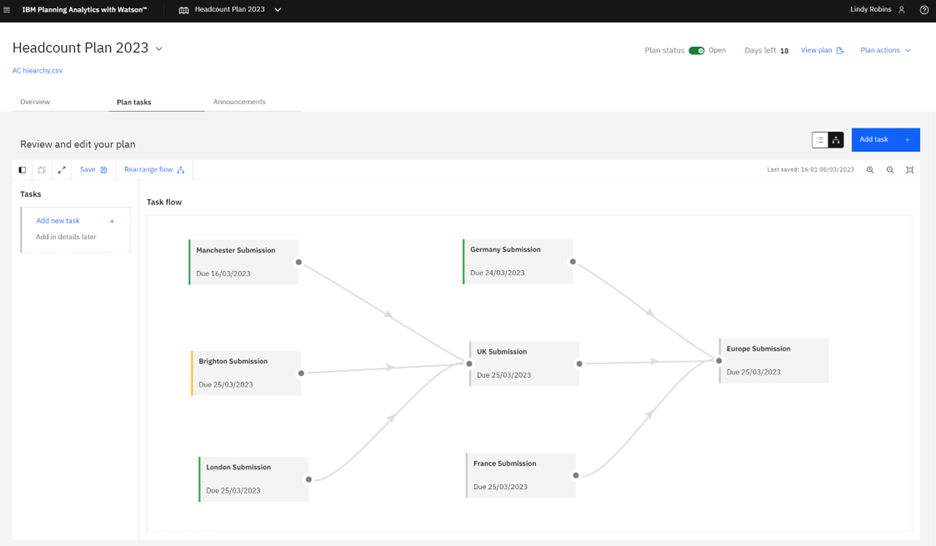Open the Lindy Robins user profile icon
This screenshot has height=546, width=936.
pyautogui.click(x=901, y=10)
